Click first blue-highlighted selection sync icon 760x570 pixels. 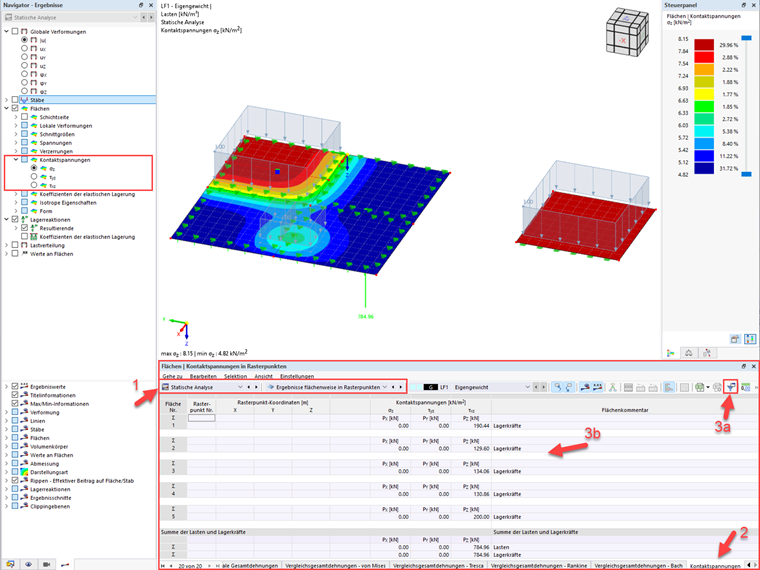[x=558, y=387]
